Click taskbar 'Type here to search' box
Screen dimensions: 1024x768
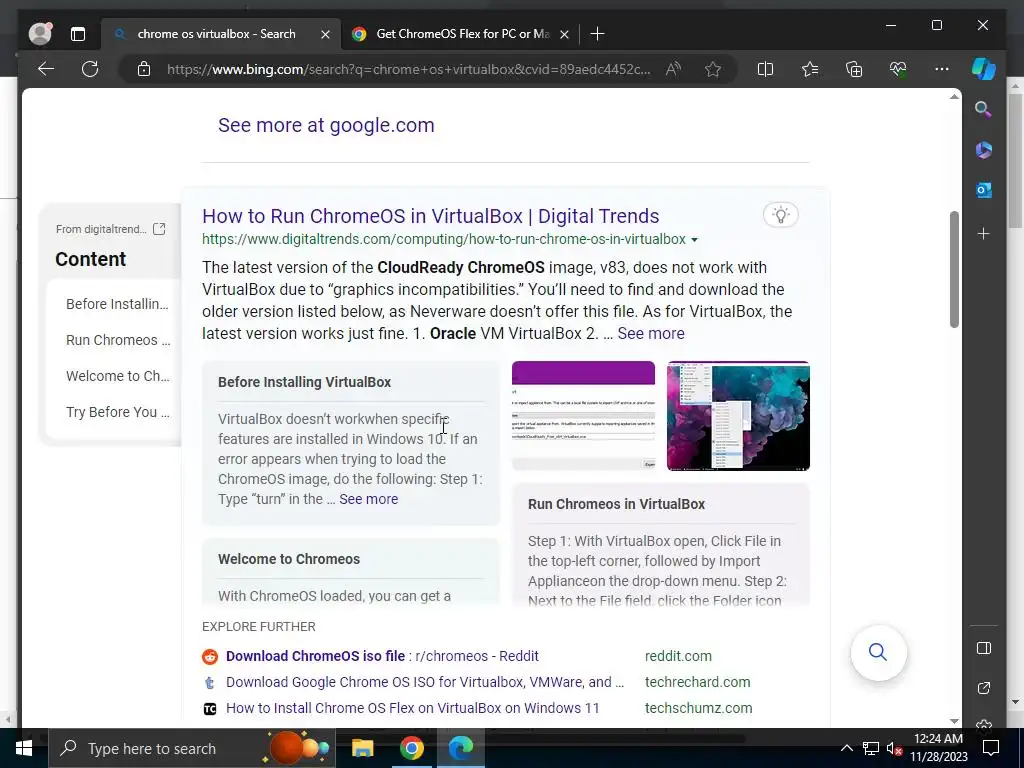191,748
